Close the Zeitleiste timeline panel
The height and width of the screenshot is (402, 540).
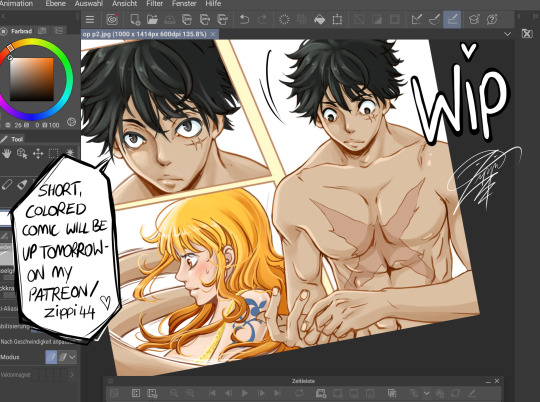[497, 381]
